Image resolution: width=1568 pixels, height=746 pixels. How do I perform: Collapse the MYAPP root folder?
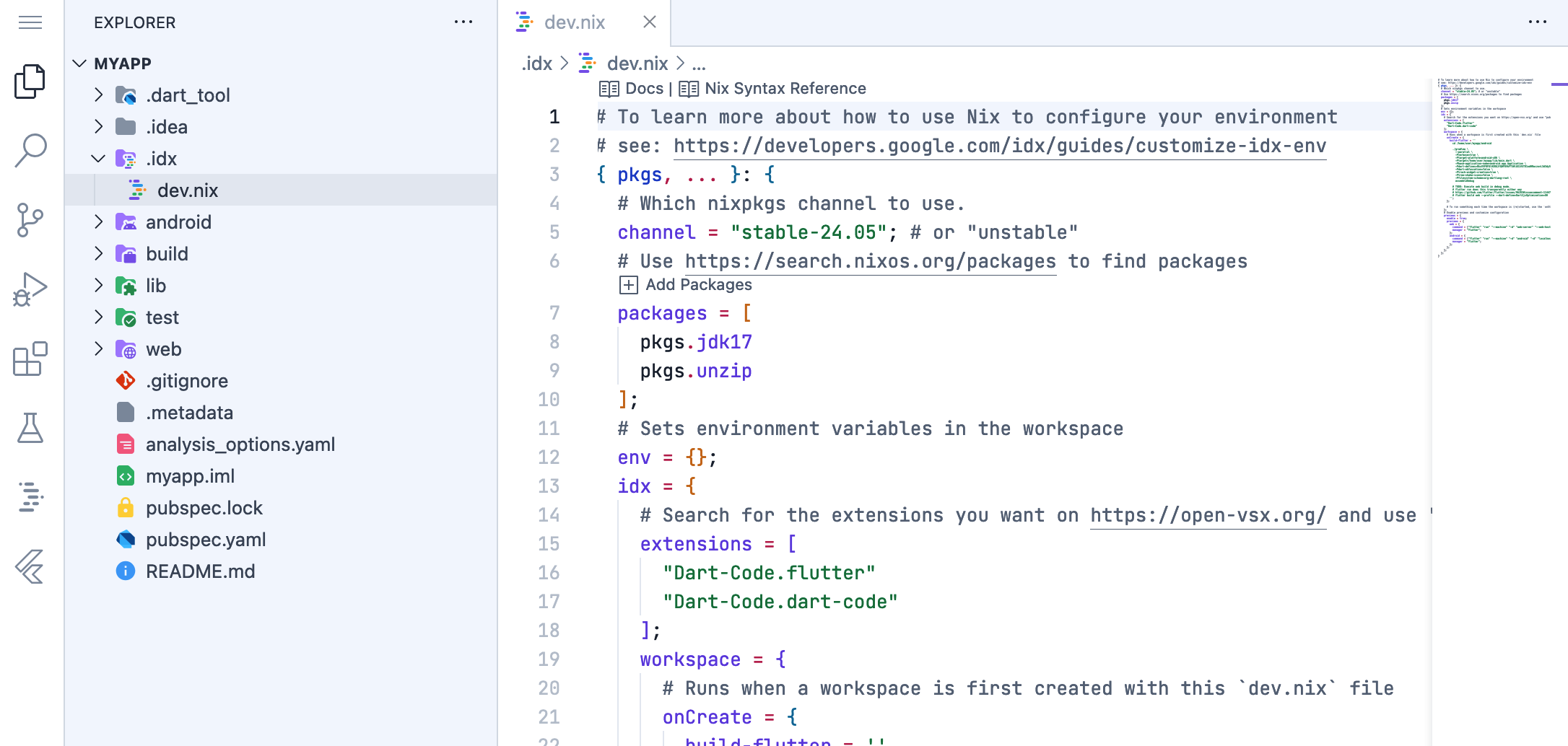point(80,63)
